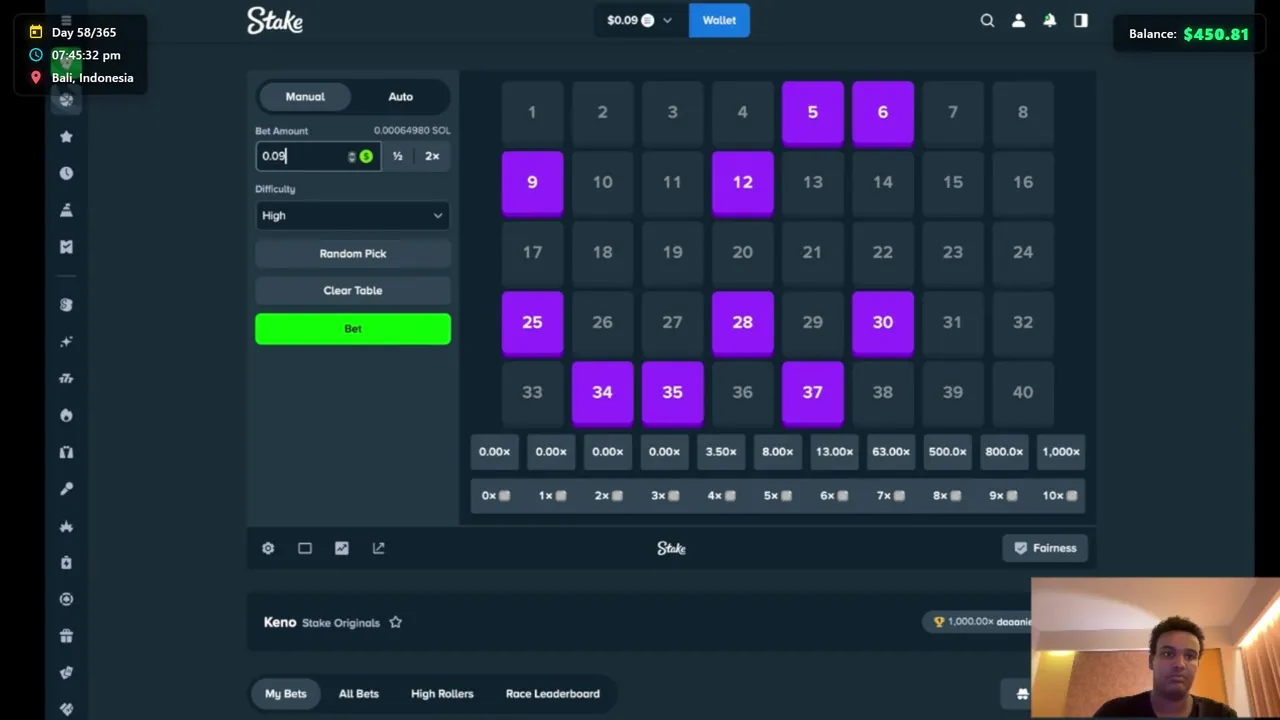1280x720 pixels.
Task: Click the 8.00× payout box
Action: tap(777, 452)
